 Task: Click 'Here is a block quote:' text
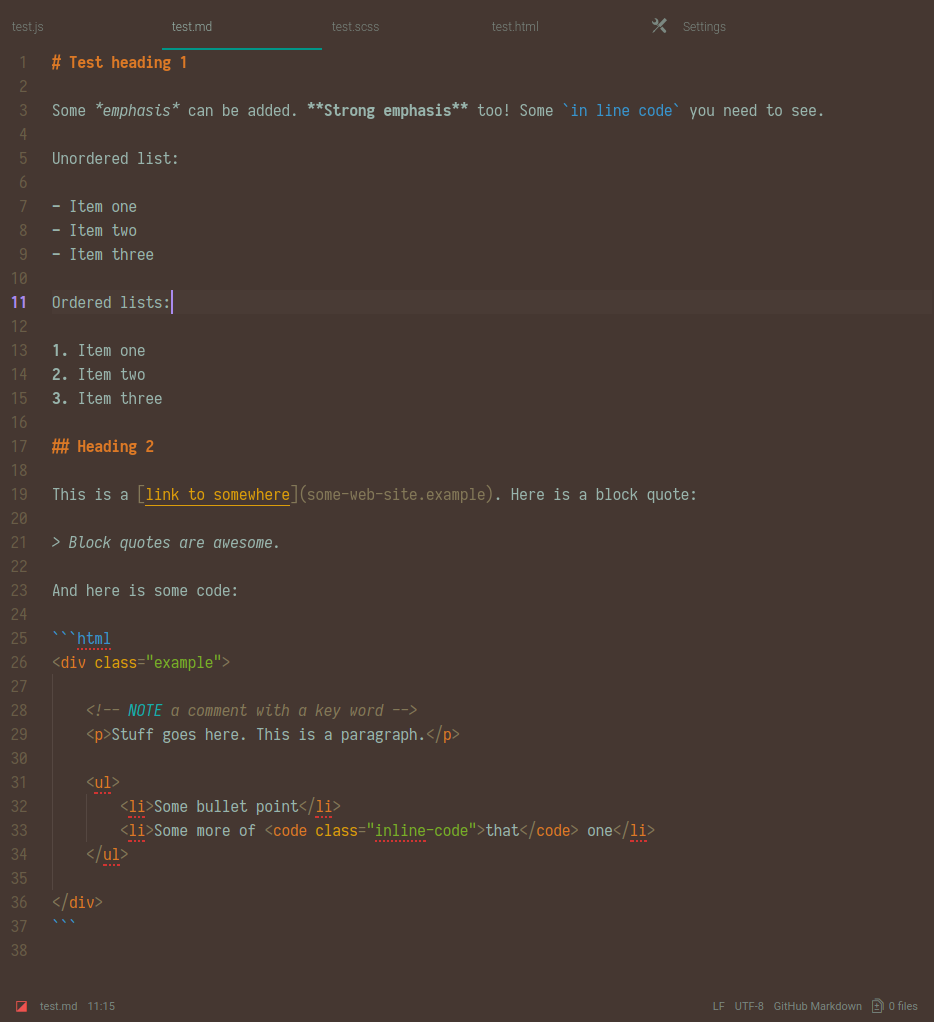pos(604,495)
